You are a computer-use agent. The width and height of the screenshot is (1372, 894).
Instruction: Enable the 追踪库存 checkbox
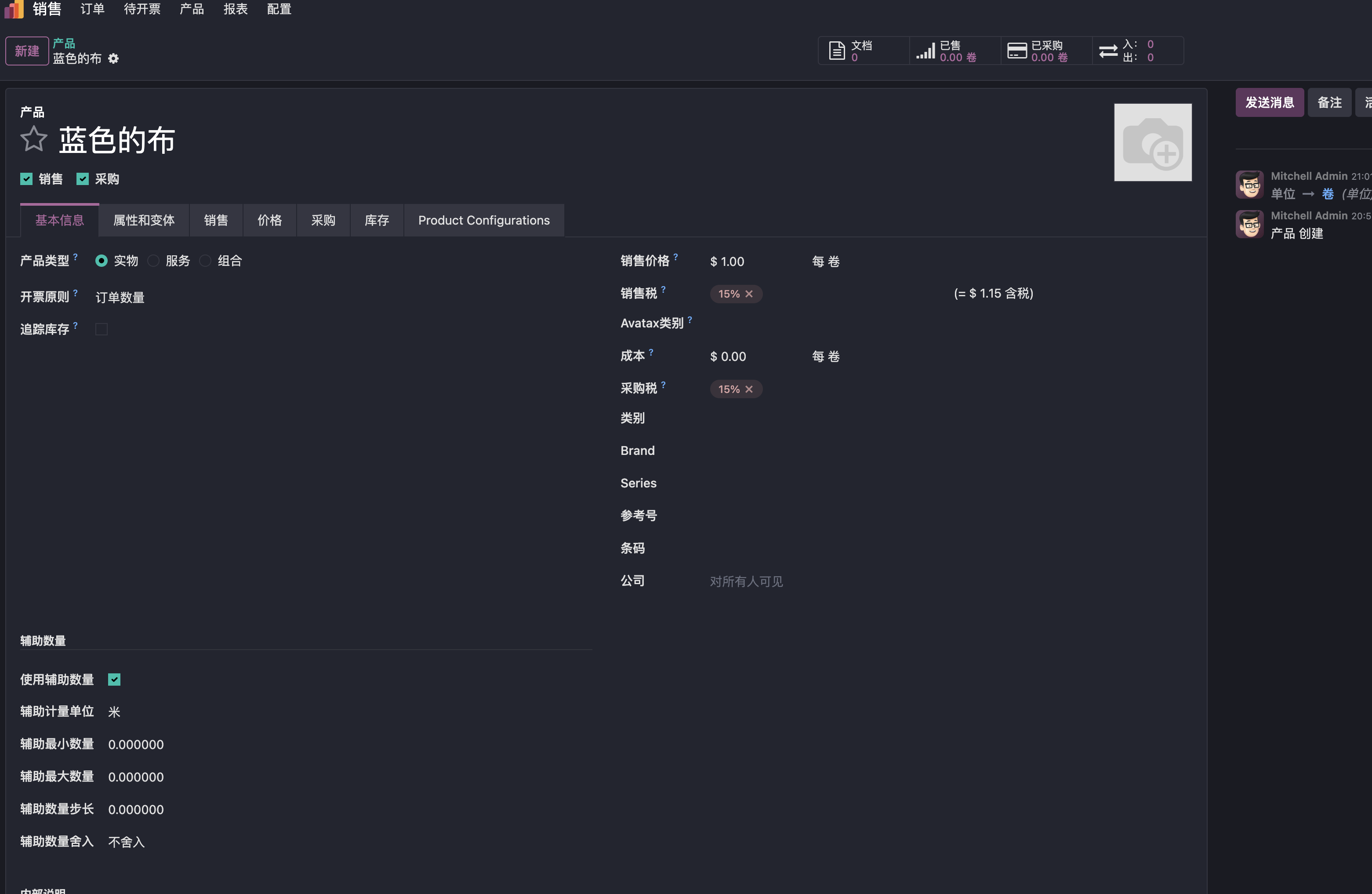coord(102,330)
